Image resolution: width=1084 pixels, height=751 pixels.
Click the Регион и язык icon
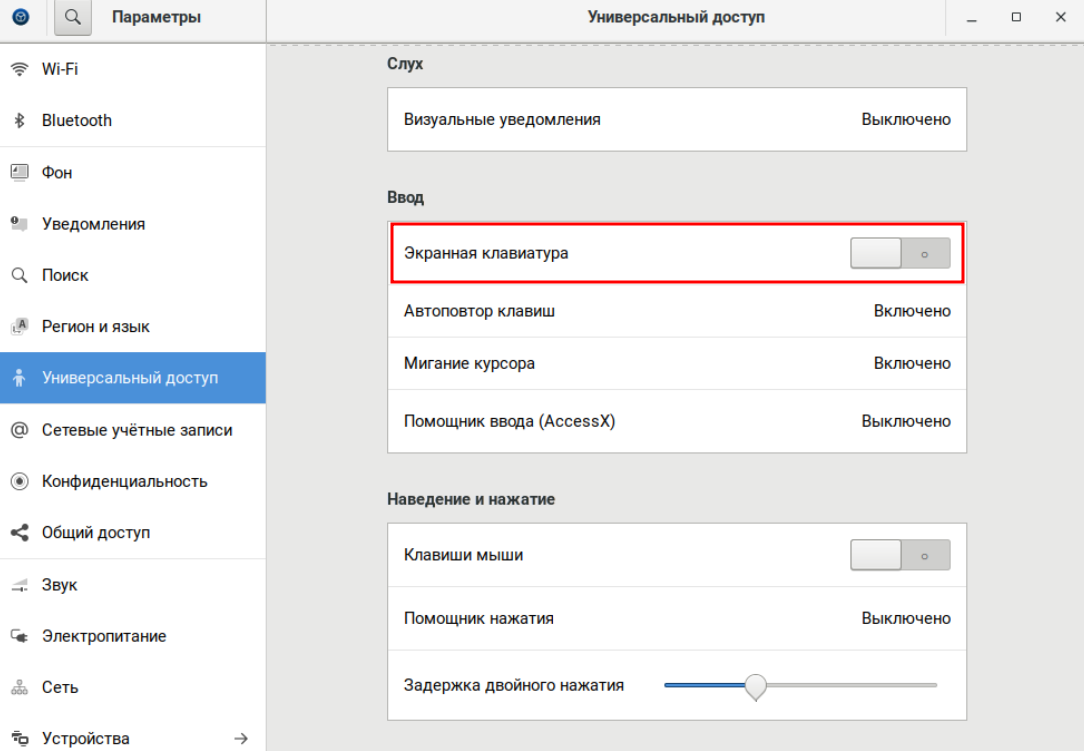click(x=19, y=327)
